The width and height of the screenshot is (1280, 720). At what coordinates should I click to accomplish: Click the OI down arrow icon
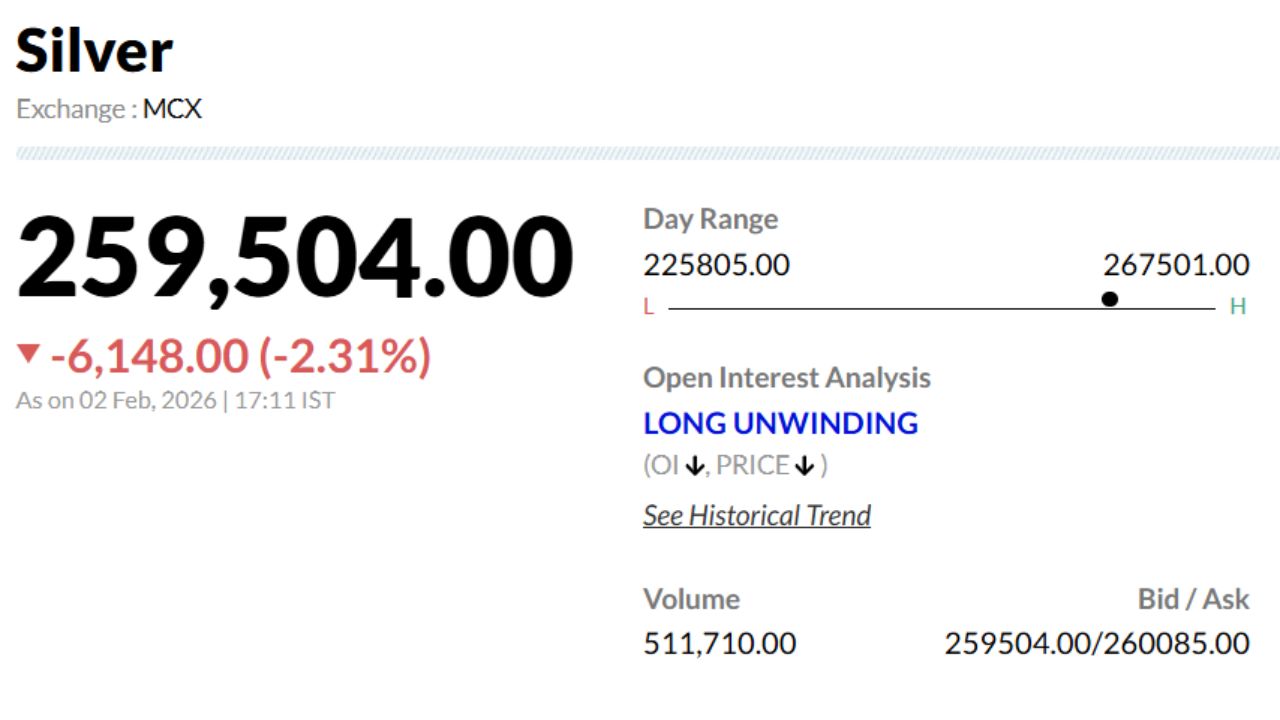[695, 466]
